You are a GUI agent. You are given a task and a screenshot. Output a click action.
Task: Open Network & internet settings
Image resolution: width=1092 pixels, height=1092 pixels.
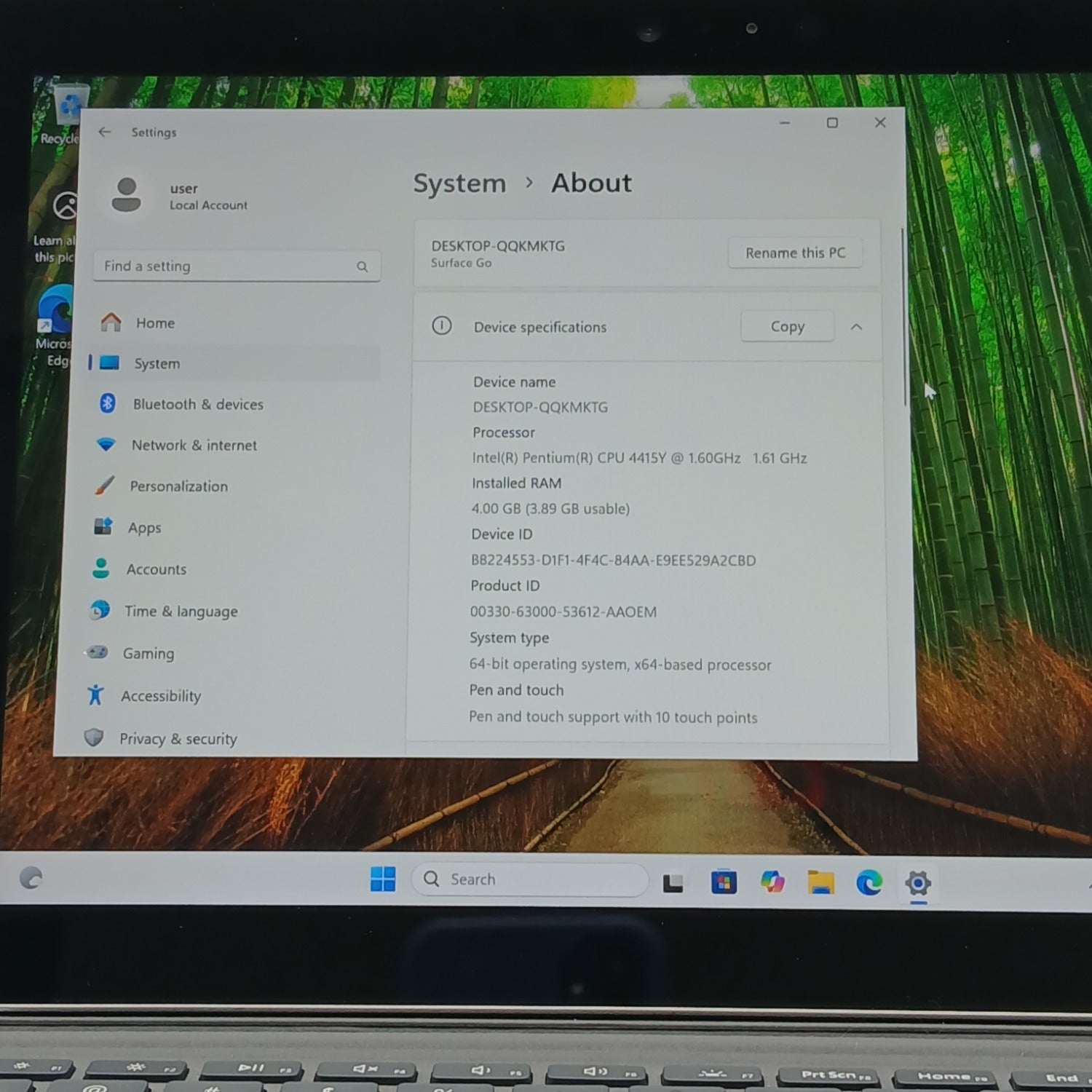[x=194, y=445]
